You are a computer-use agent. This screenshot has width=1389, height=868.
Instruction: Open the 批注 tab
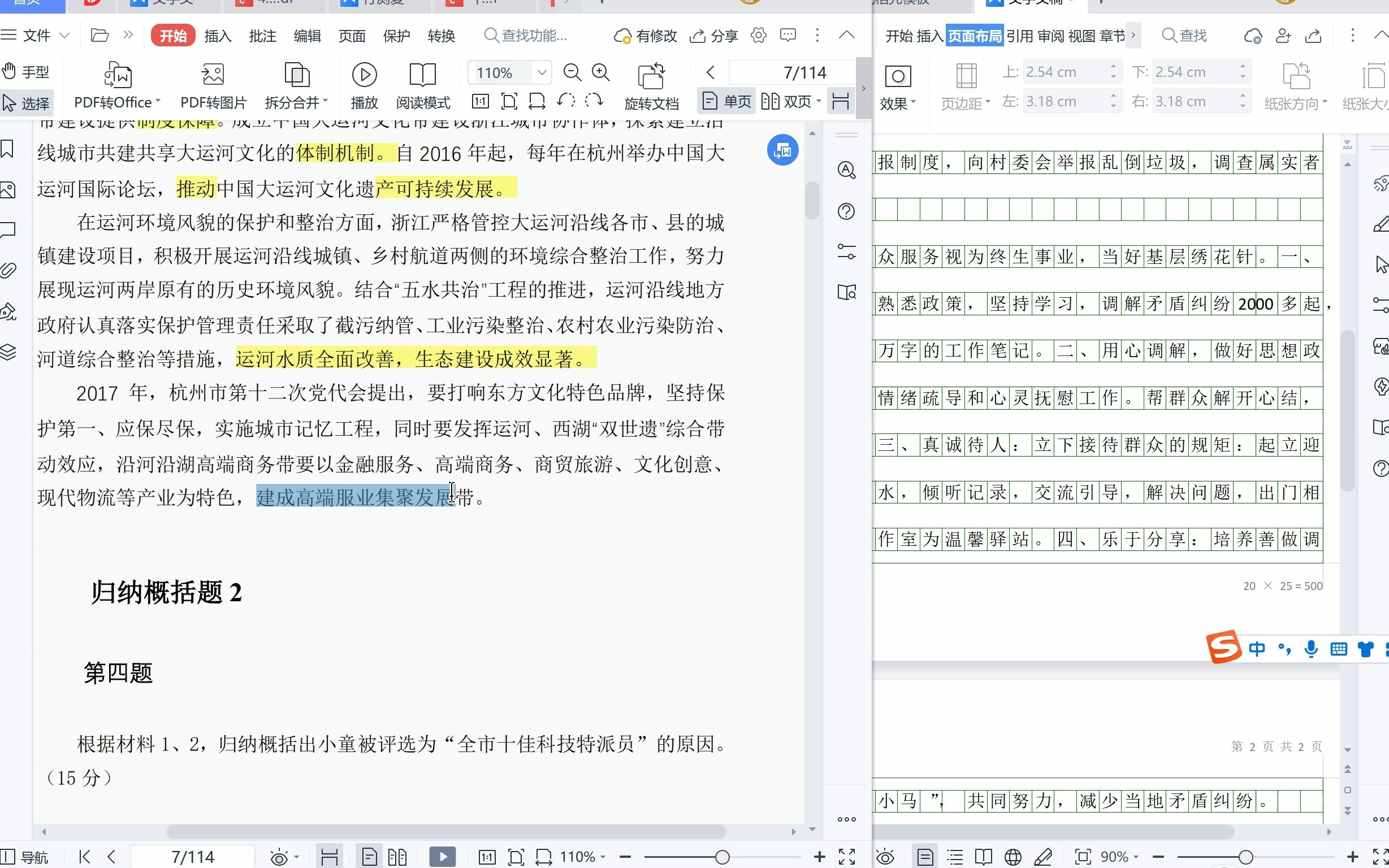(262, 36)
